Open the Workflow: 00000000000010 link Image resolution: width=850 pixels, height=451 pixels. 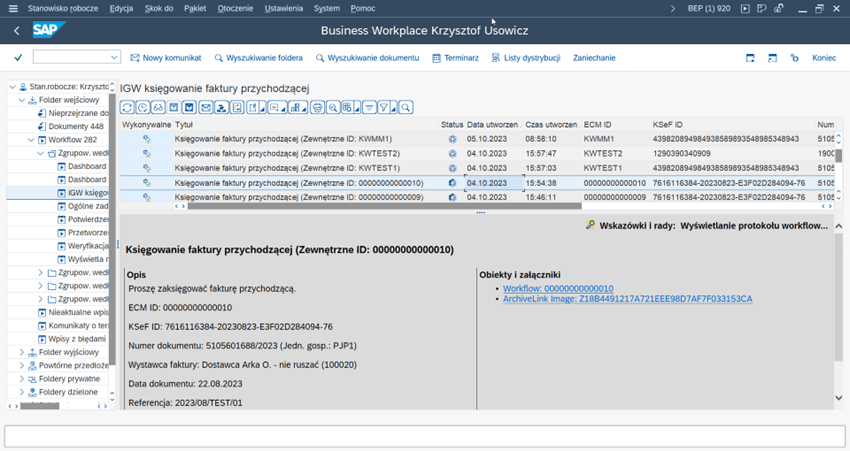tap(558, 289)
